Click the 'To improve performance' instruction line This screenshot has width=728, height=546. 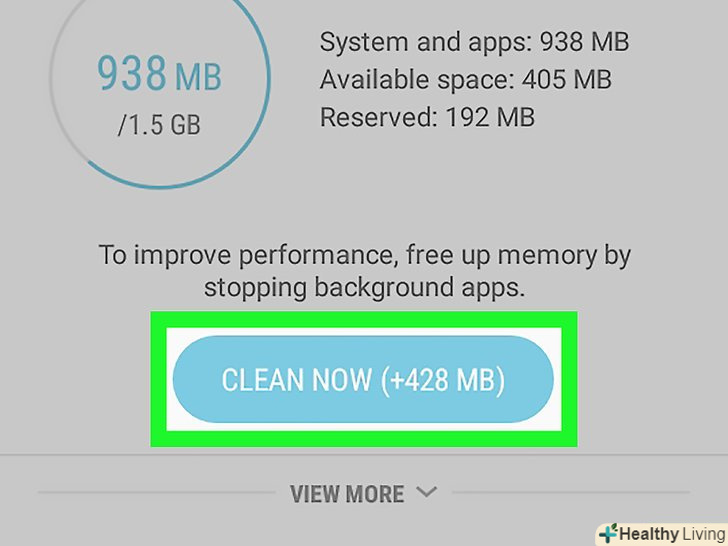coord(364,256)
